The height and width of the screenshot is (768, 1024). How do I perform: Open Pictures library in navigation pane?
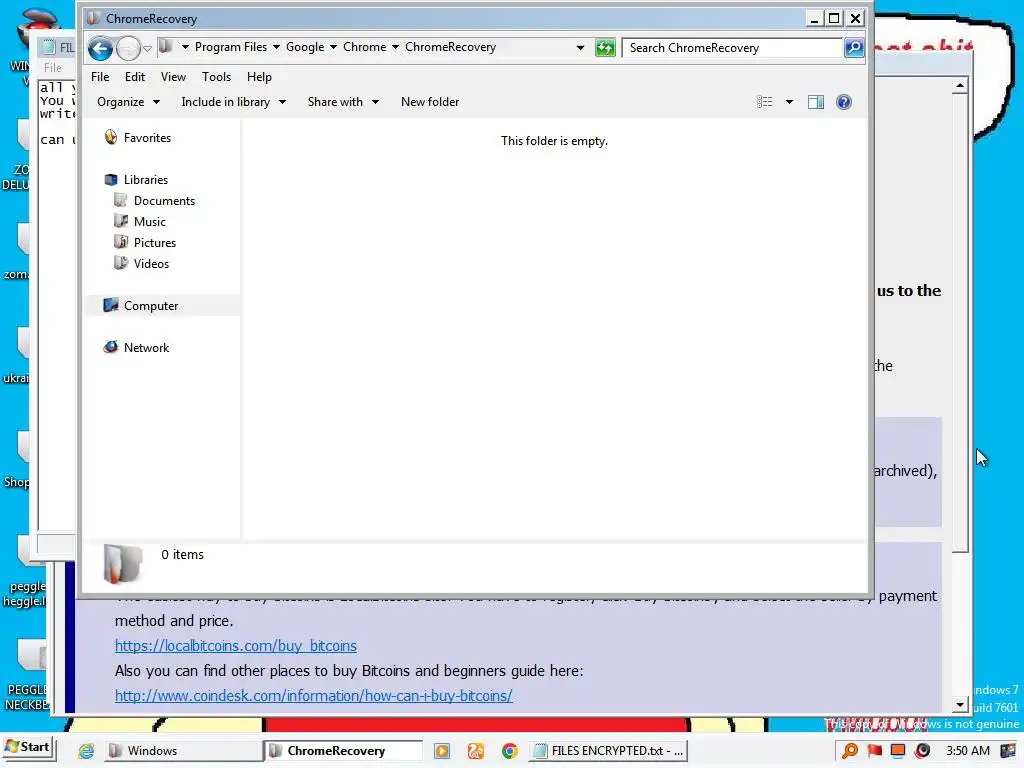click(x=155, y=242)
